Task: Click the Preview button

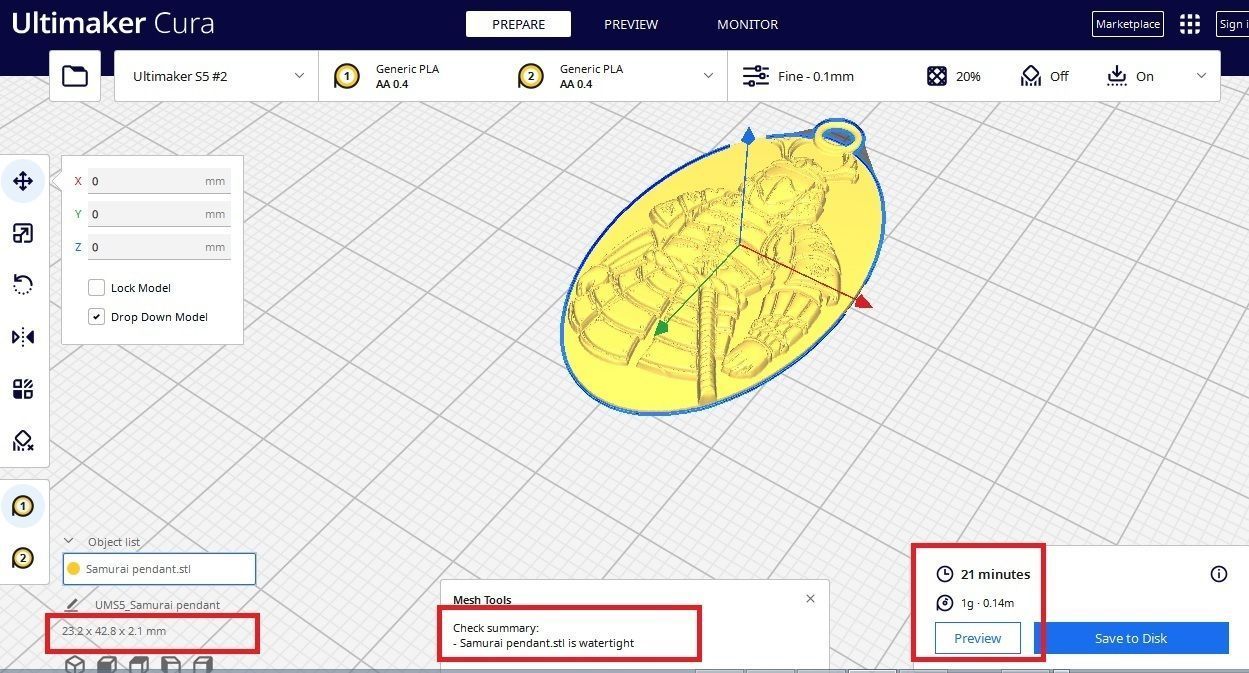Action: coord(978,638)
